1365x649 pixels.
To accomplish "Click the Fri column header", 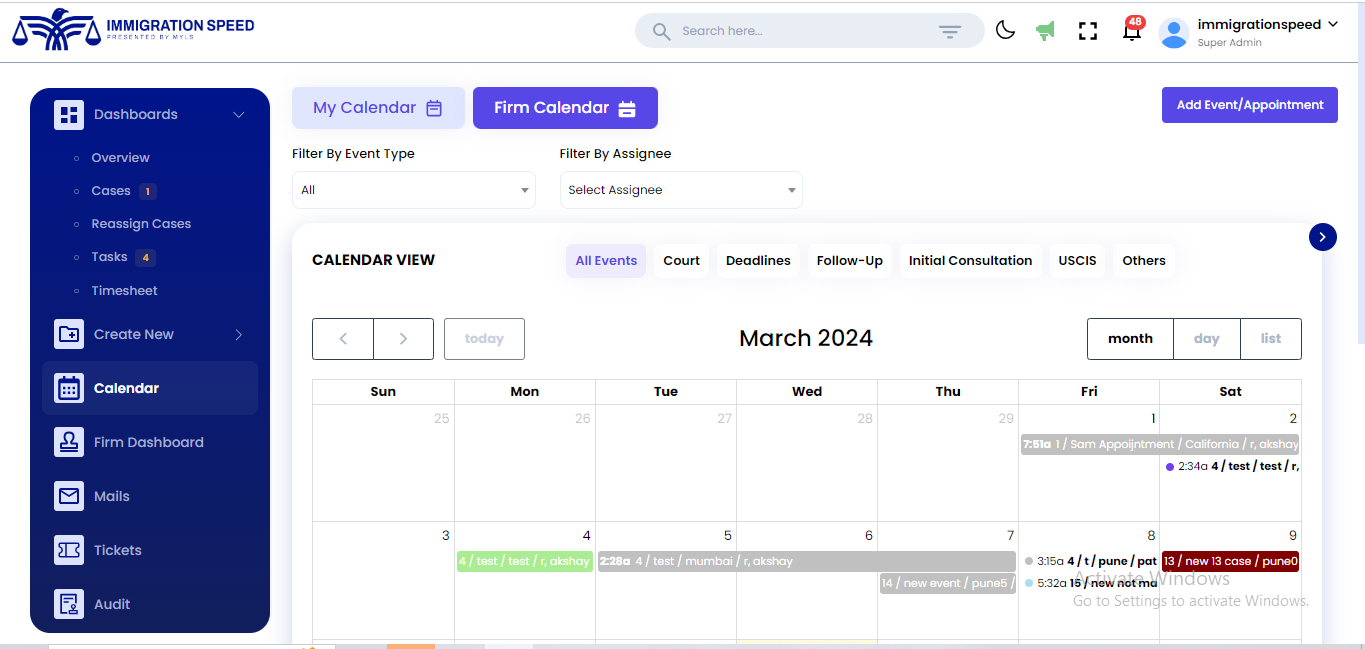I will coord(1089,392).
